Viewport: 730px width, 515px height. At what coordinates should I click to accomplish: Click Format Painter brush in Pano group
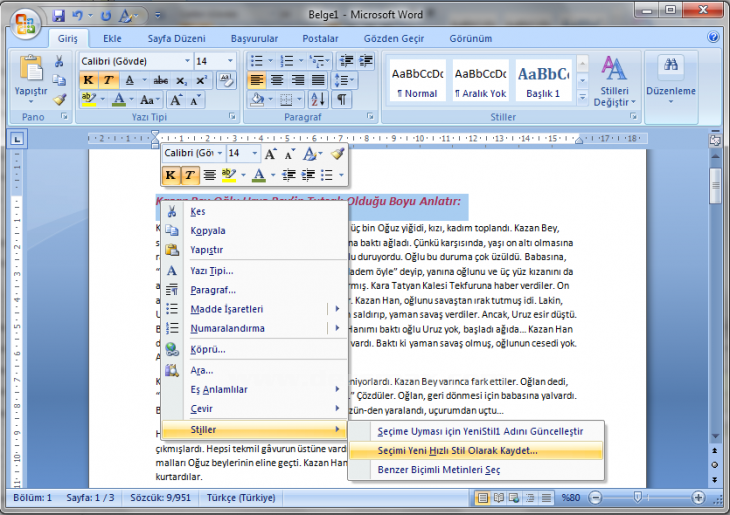[59, 99]
